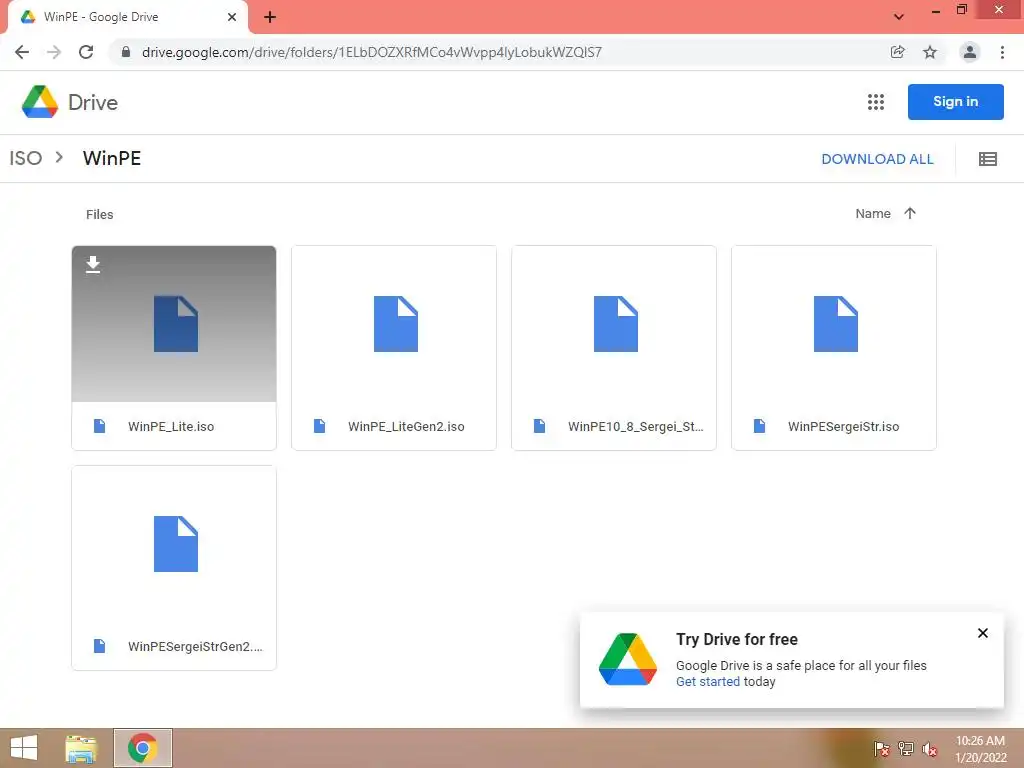Image resolution: width=1024 pixels, height=768 pixels.
Task: Open the Windows Start button
Action: pyautogui.click(x=24, y=748)
